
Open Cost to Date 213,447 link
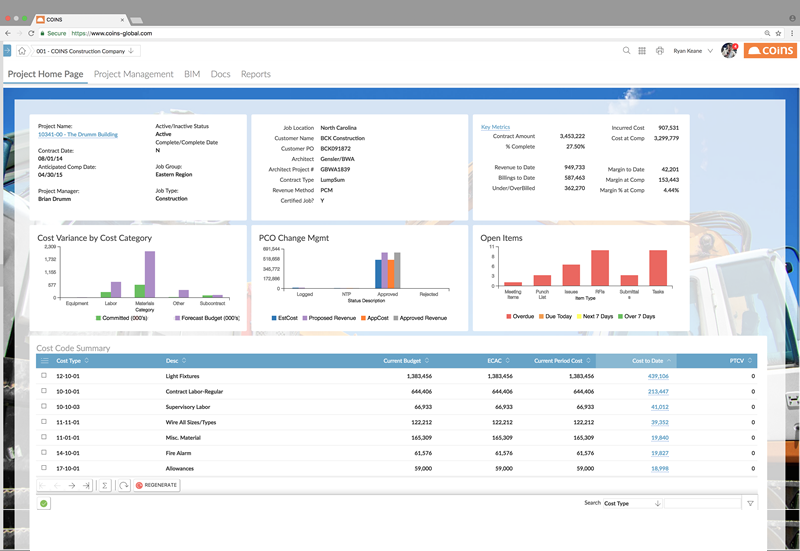658,391
